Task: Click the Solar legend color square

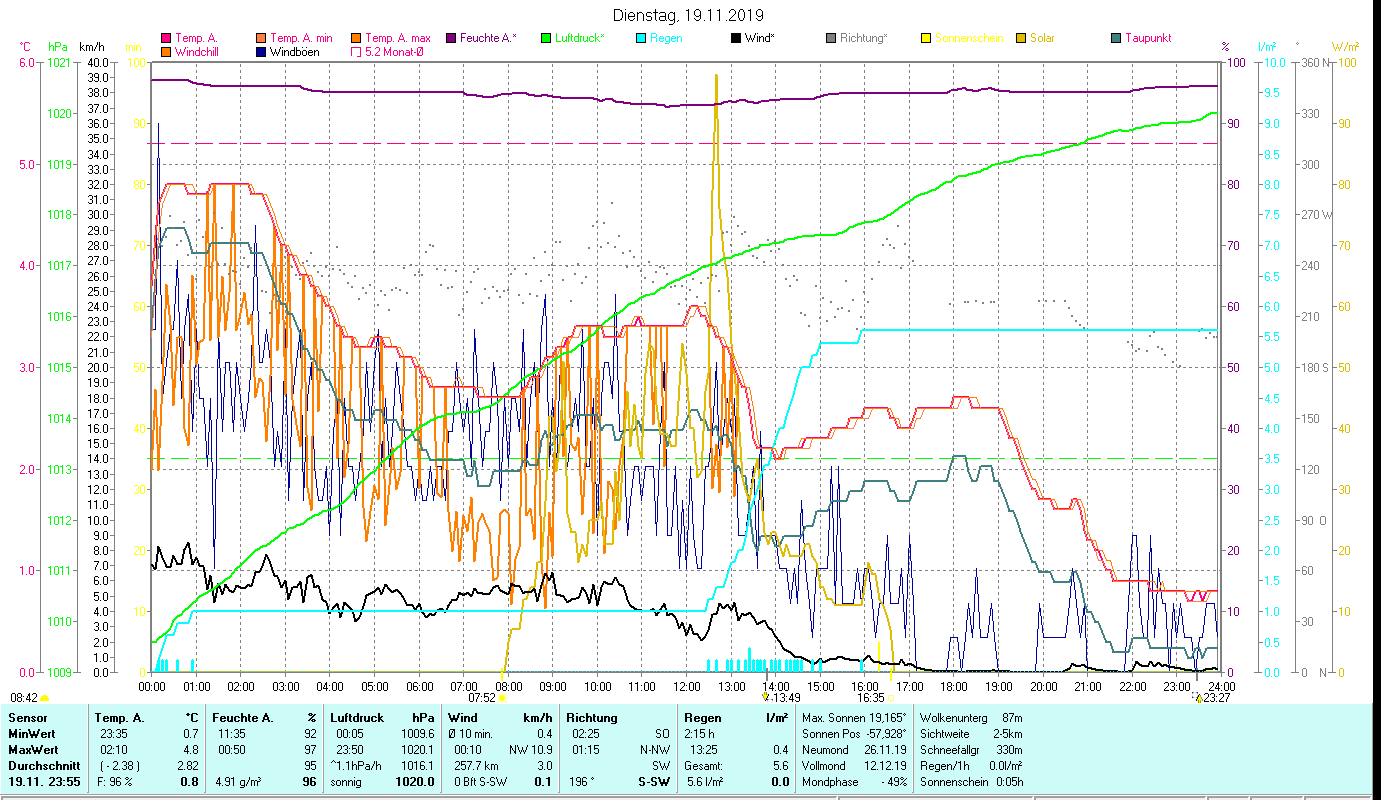Action: coord(1021,39)
